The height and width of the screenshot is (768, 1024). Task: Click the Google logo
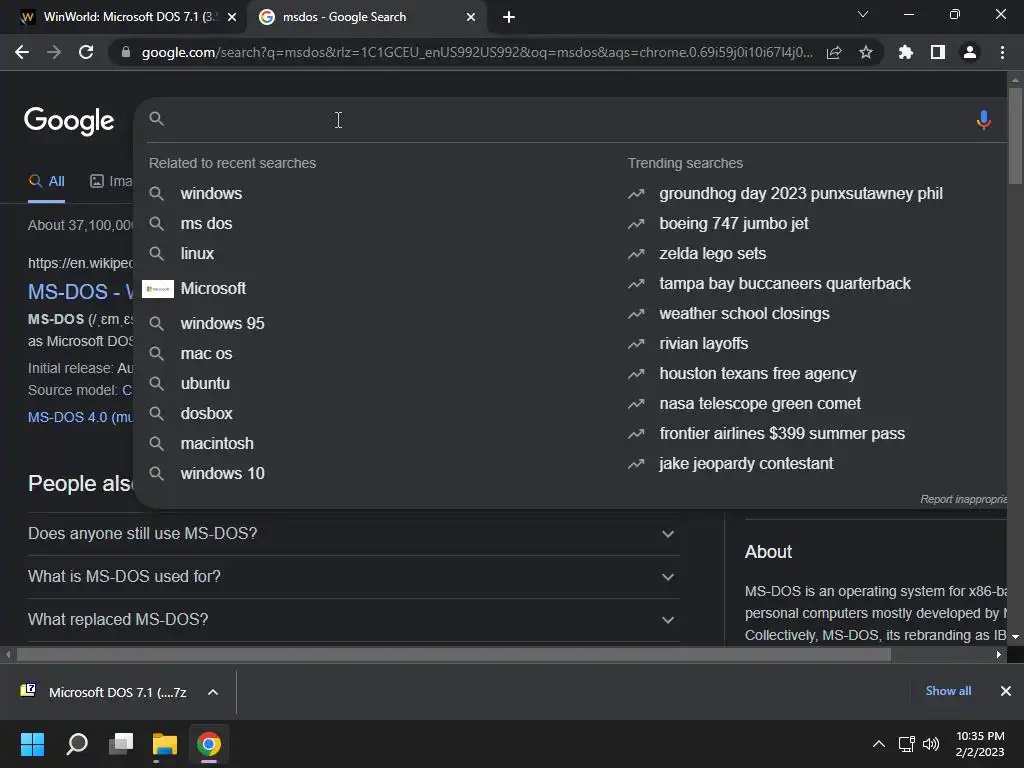69,121
